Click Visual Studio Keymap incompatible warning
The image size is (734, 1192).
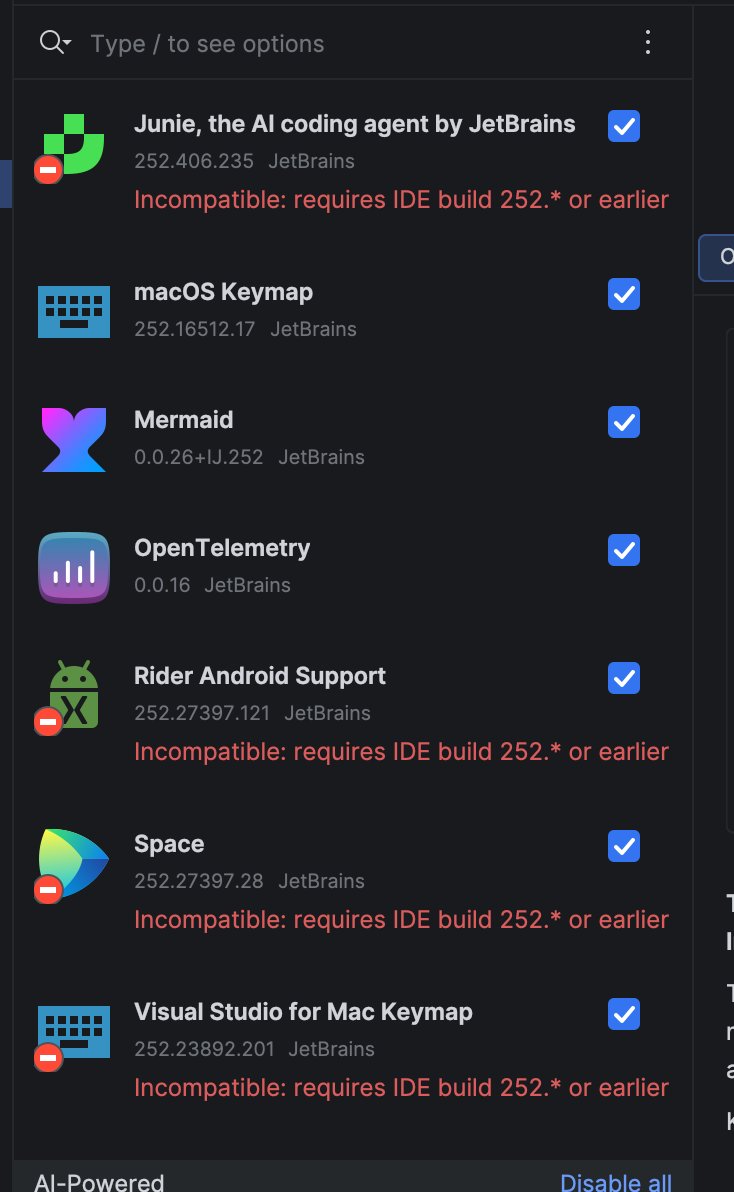401,1088
